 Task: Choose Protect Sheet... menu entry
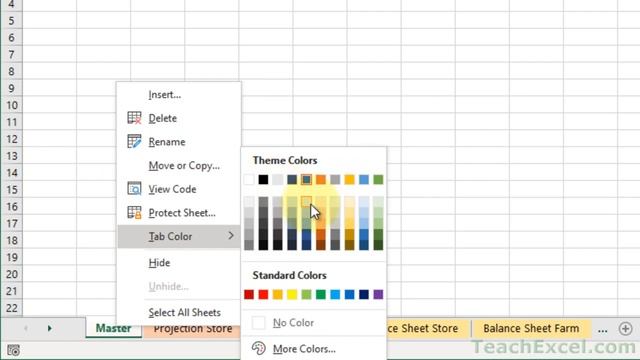click(x=182, y=213)
